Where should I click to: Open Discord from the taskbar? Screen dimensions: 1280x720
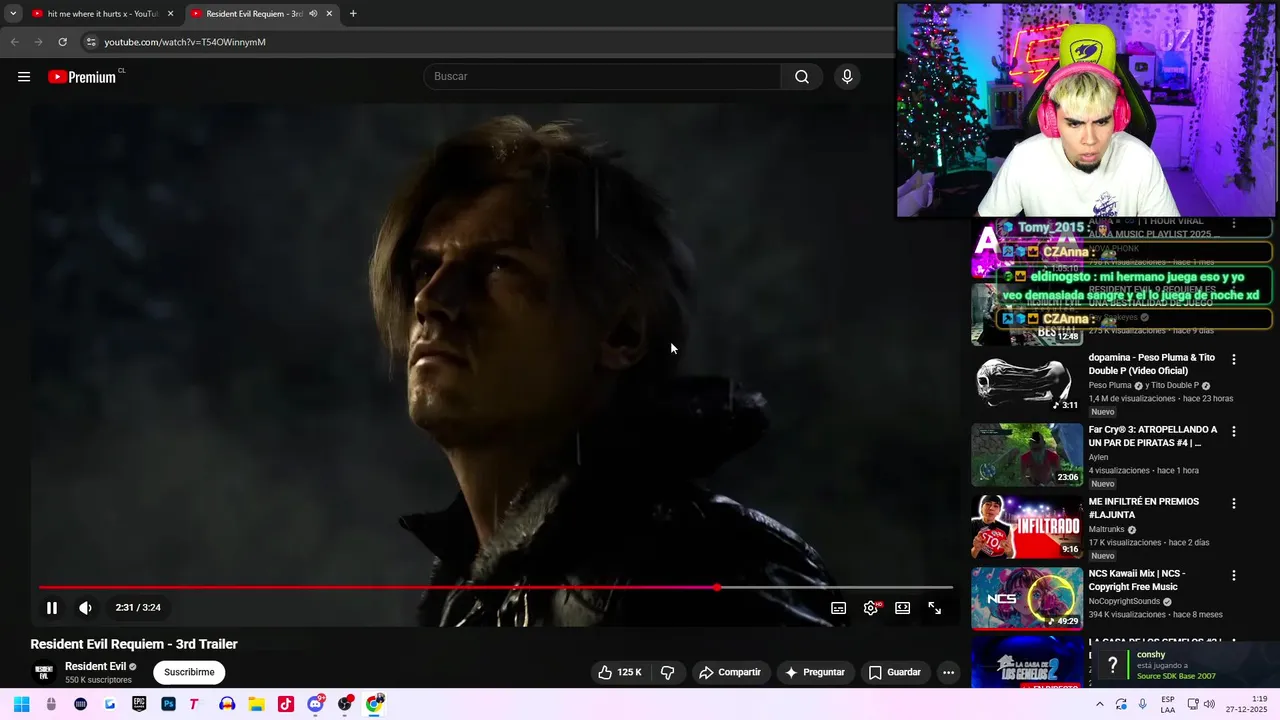point(316,704)
